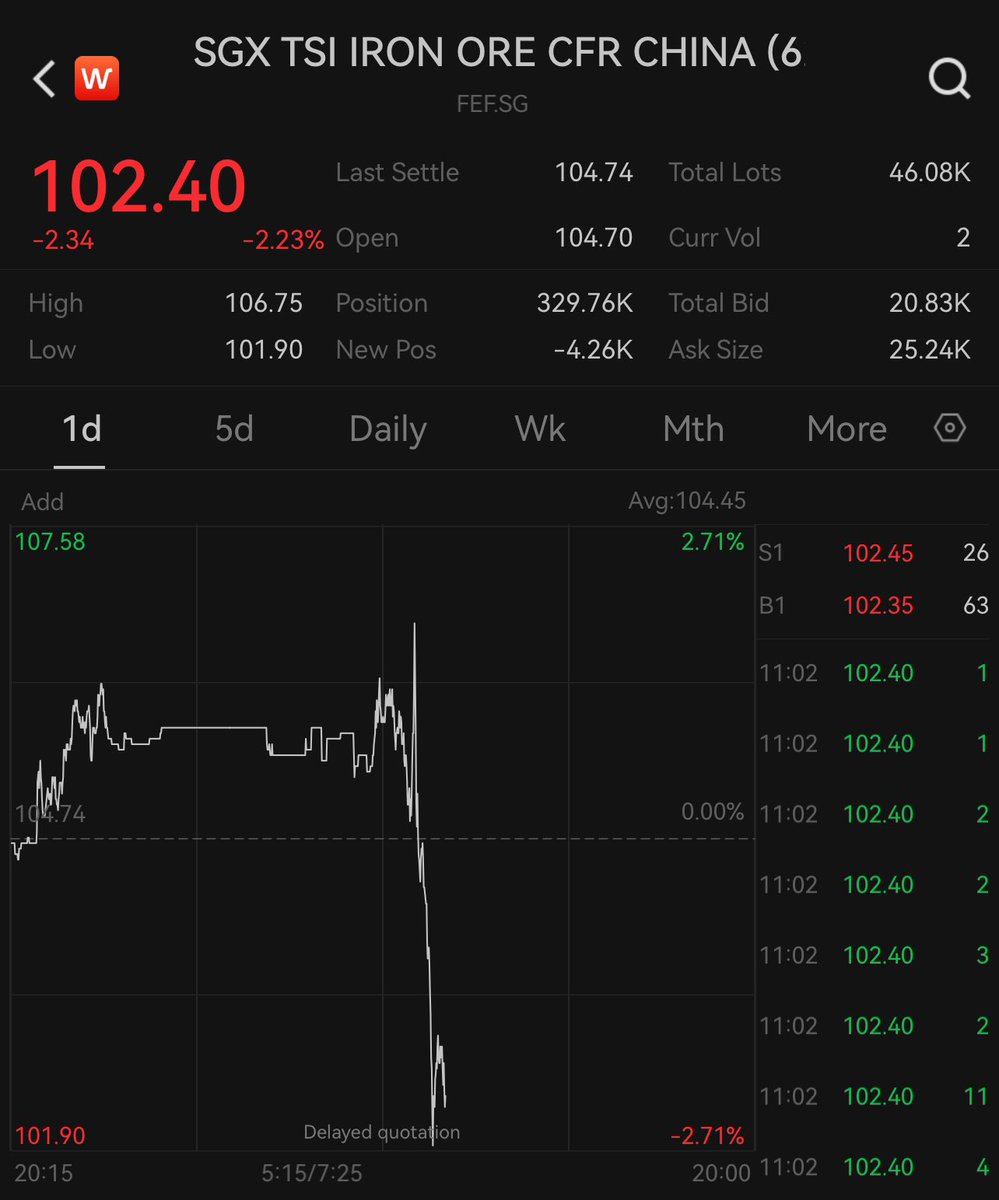
Task: Open the More timeframes dropdown
Action: click(847, 429)
